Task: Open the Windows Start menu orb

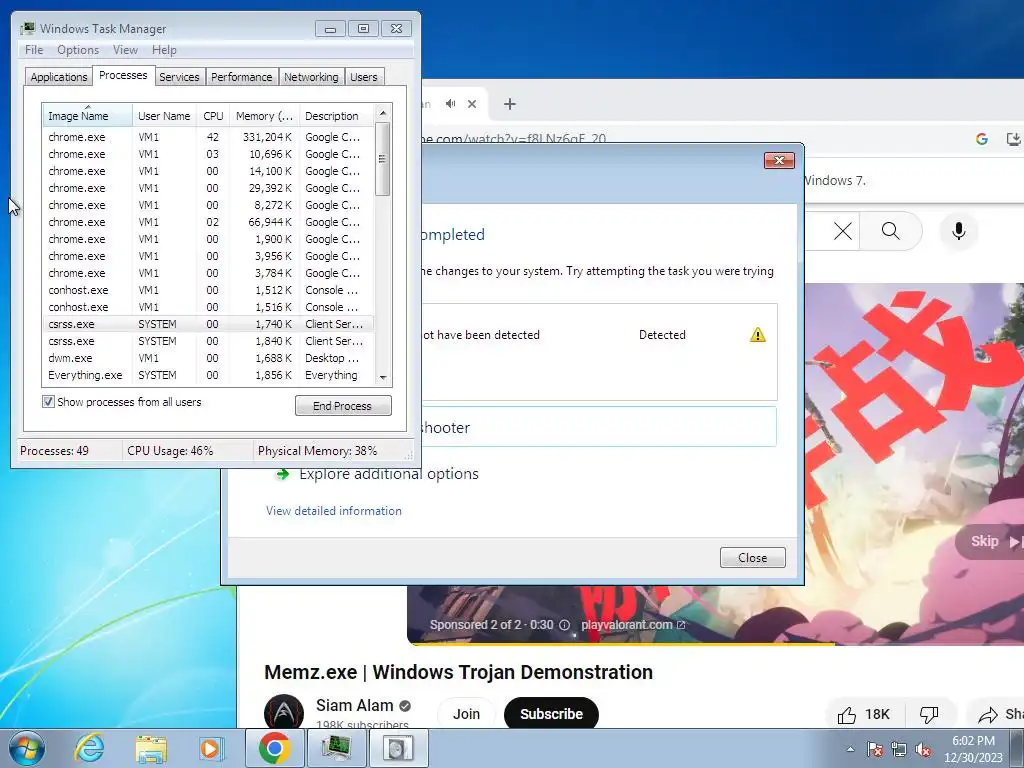Action: coord(27,748)
